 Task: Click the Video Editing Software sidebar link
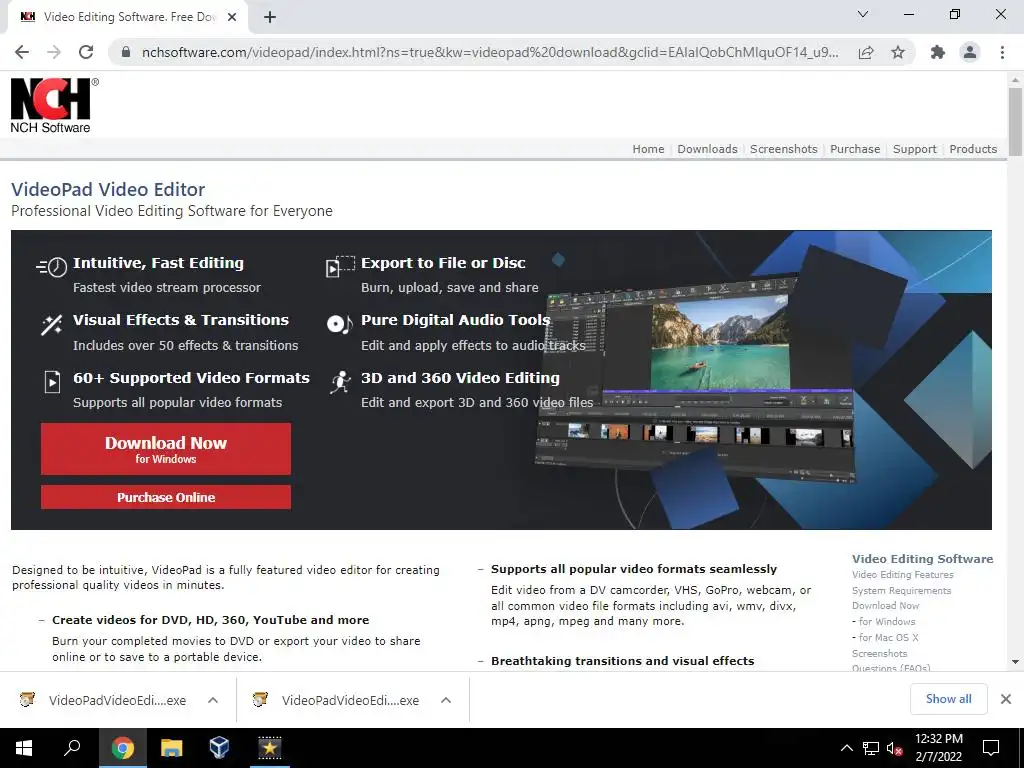click(922, 559)
